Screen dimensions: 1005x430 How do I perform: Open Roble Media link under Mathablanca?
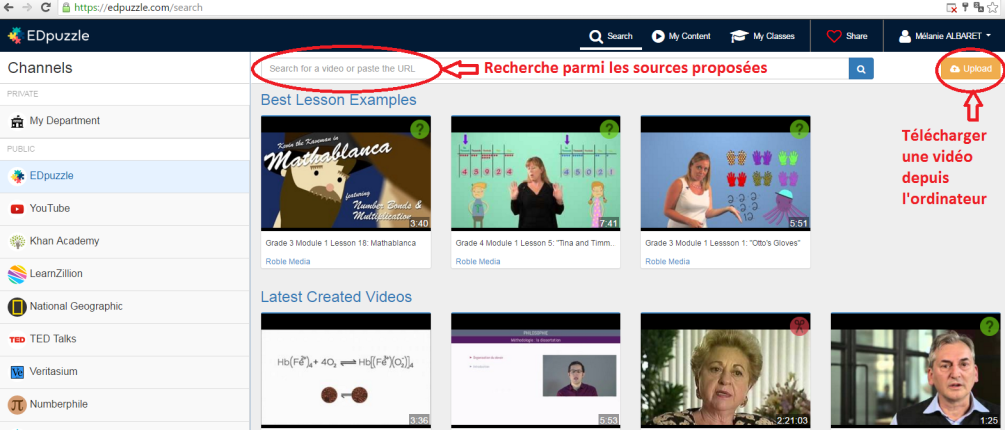coord(287,261)
